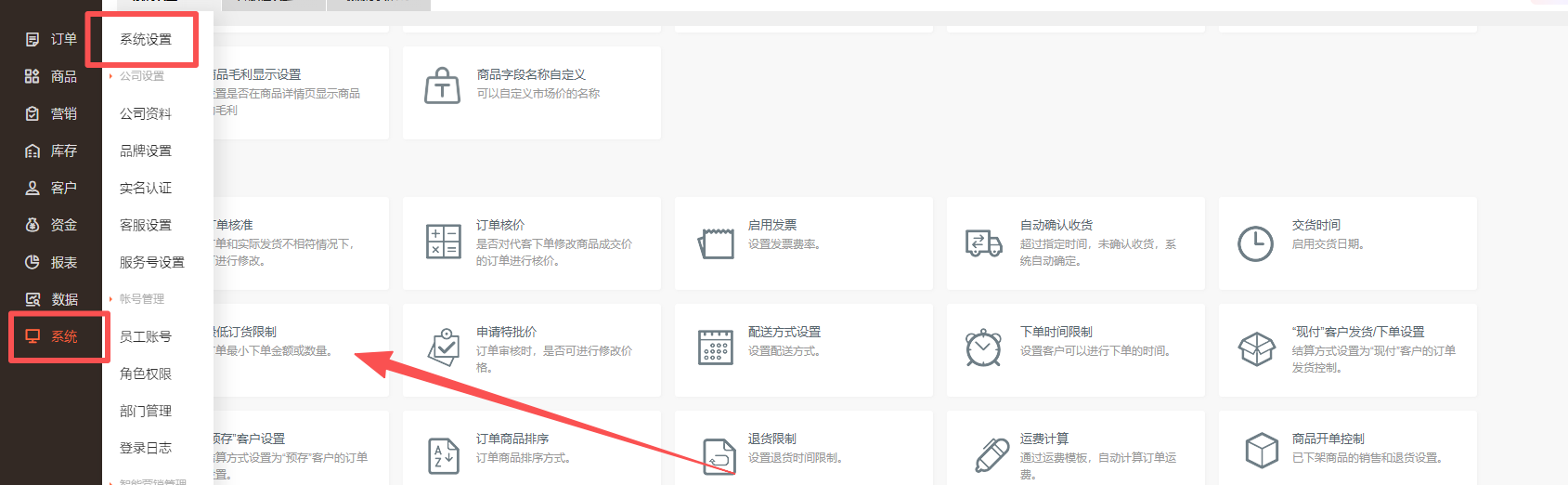Click the 资金 money bag sidebar icon
The image size is (1568, 485).
click(x=32, y=225)
